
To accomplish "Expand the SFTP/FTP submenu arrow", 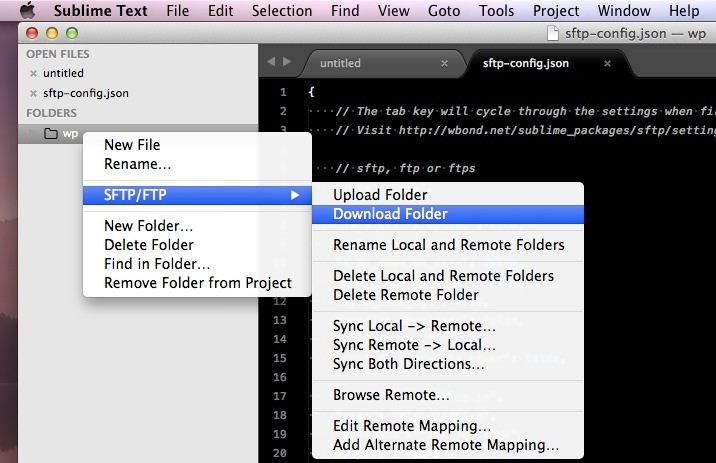I will point(295,195).
